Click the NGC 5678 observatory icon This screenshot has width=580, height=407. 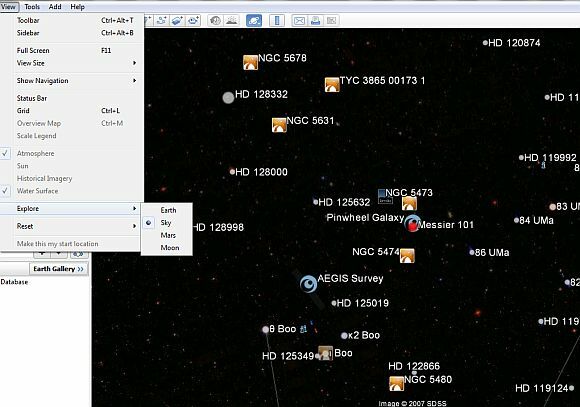pos(250,62)
